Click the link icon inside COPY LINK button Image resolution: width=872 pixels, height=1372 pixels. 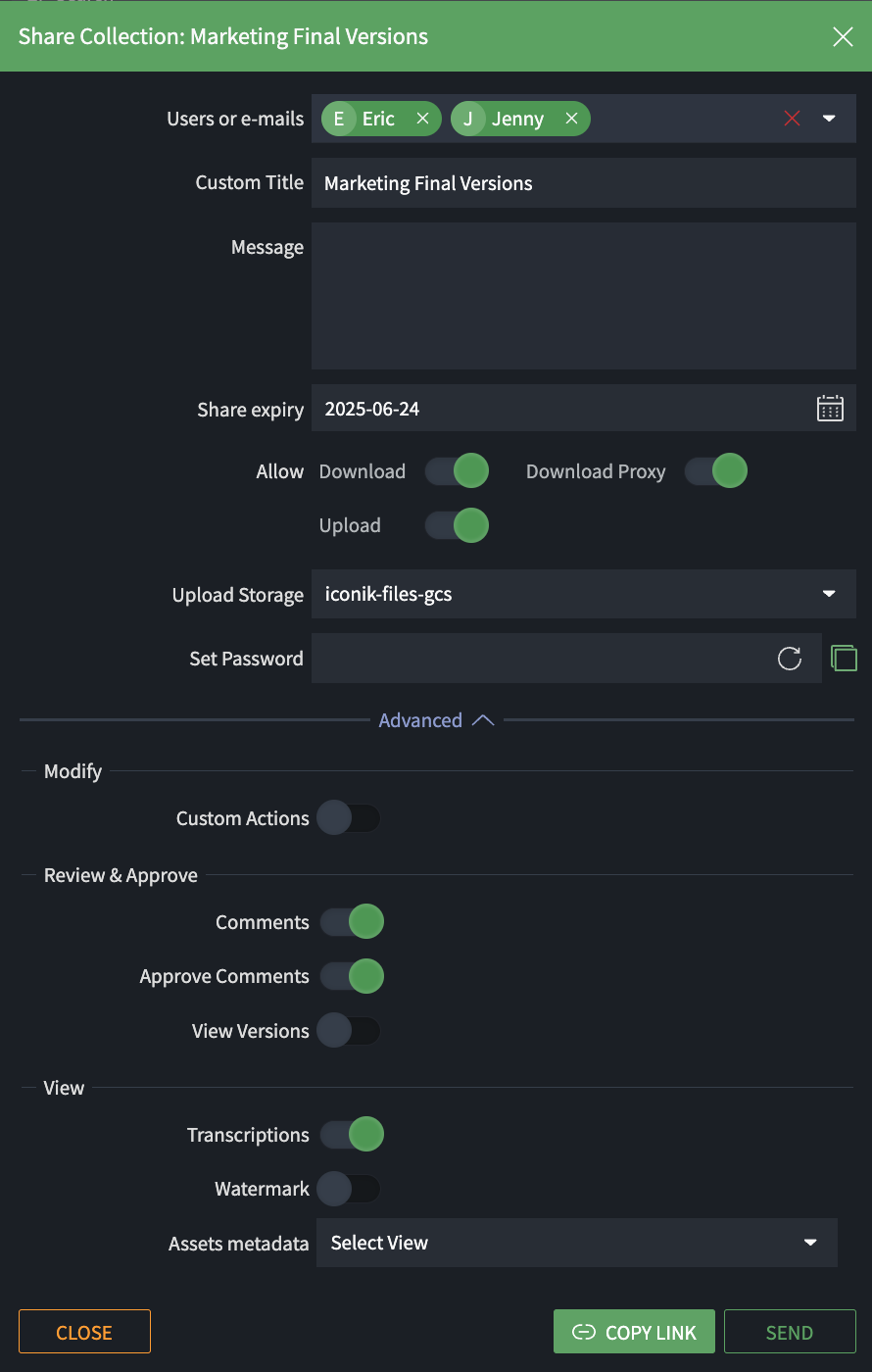tap(585, 1331)
